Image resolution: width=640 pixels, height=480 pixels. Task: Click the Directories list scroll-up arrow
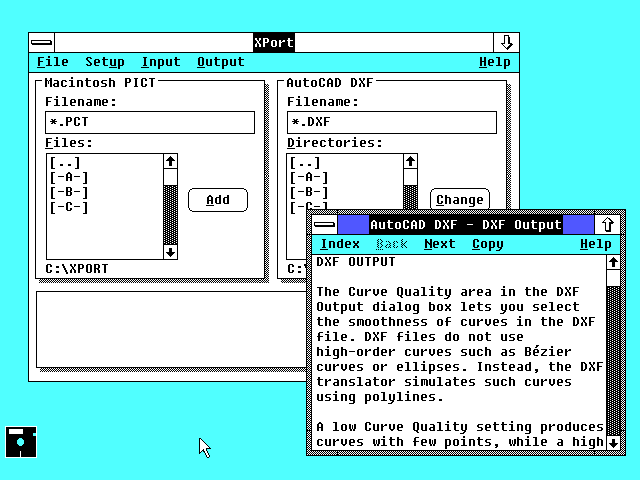[x=411, y=162]
